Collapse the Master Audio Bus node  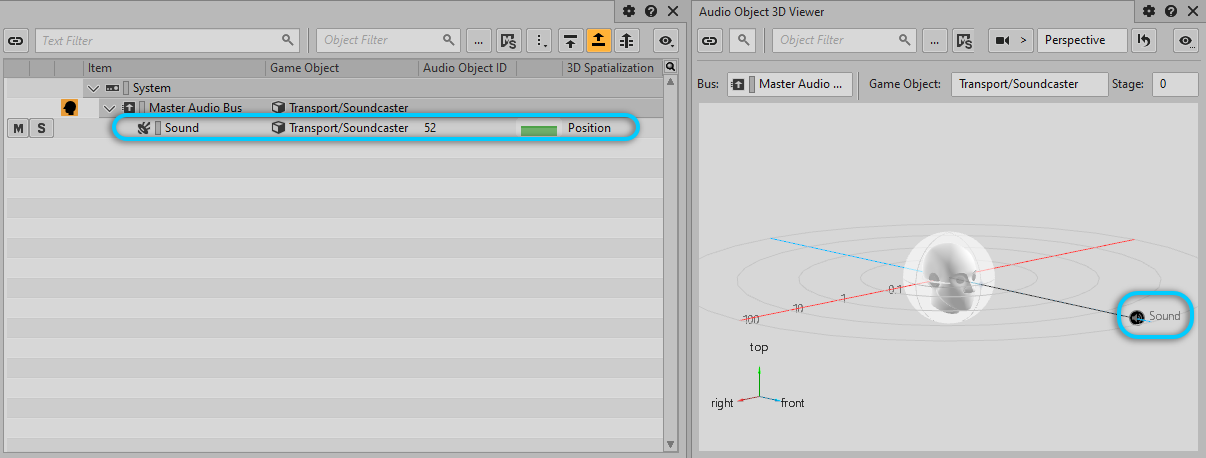click(110, 108)
